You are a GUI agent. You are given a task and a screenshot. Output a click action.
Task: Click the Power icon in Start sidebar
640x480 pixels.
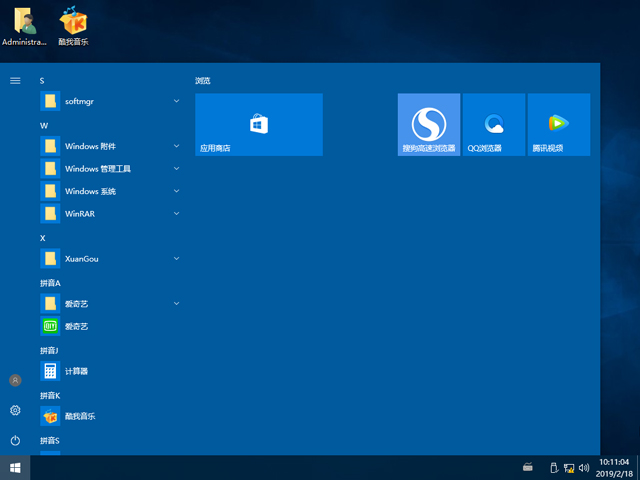[15, 440]
